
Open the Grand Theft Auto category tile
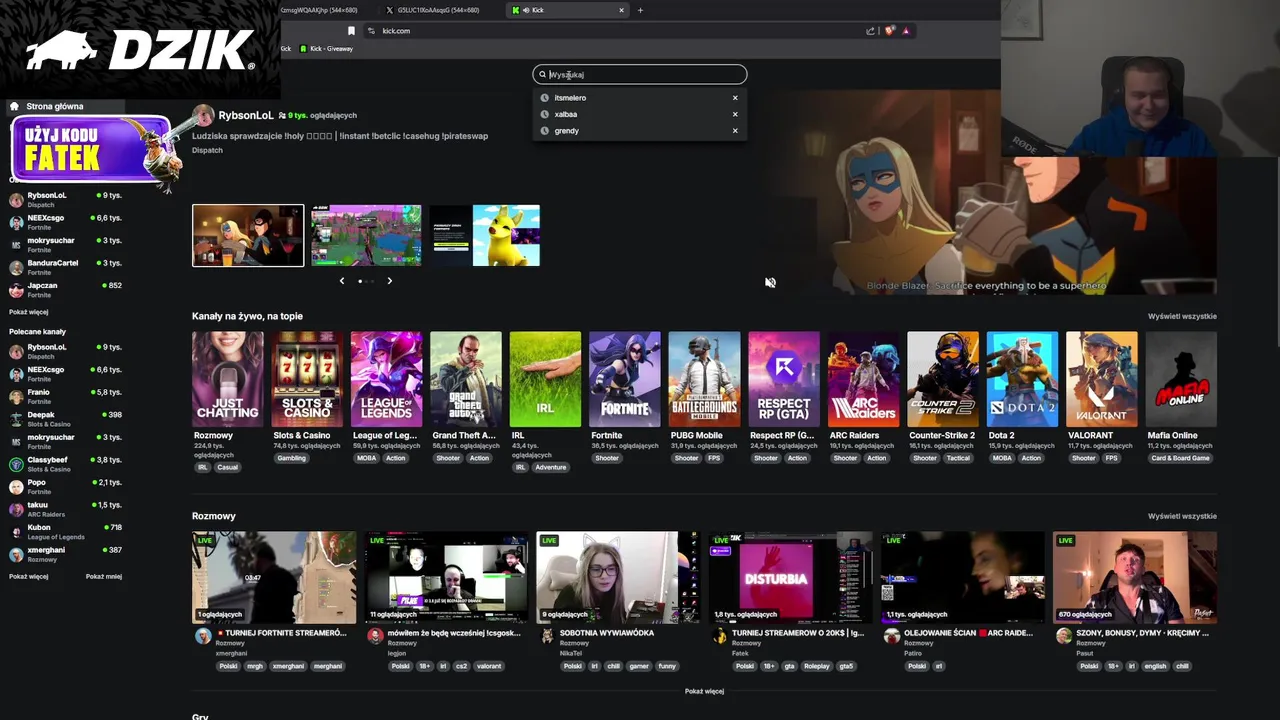pos(466,380)
